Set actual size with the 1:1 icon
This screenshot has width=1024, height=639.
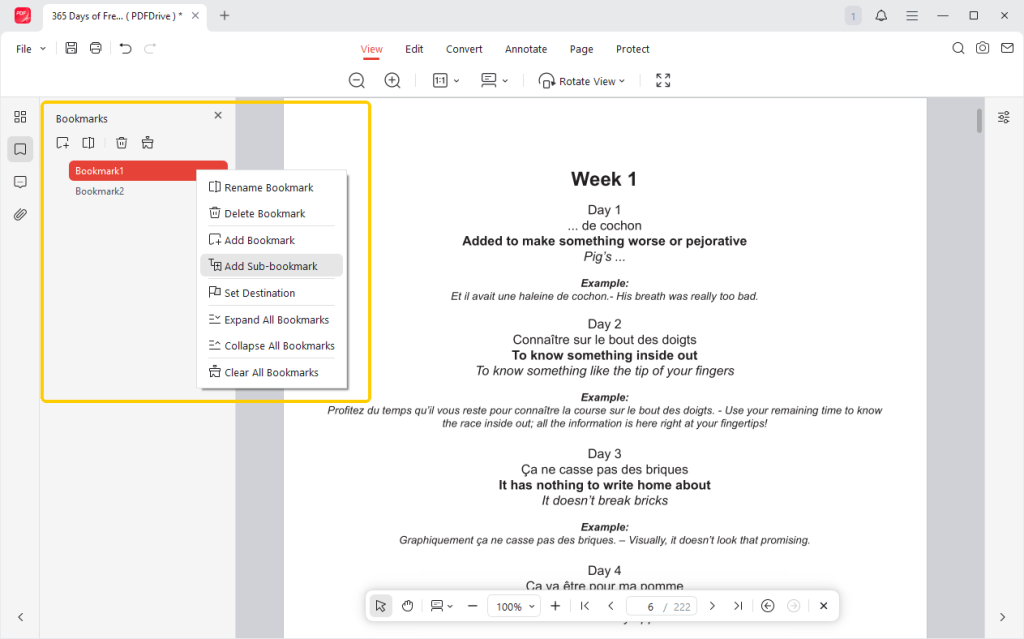(x=440, y=80)
